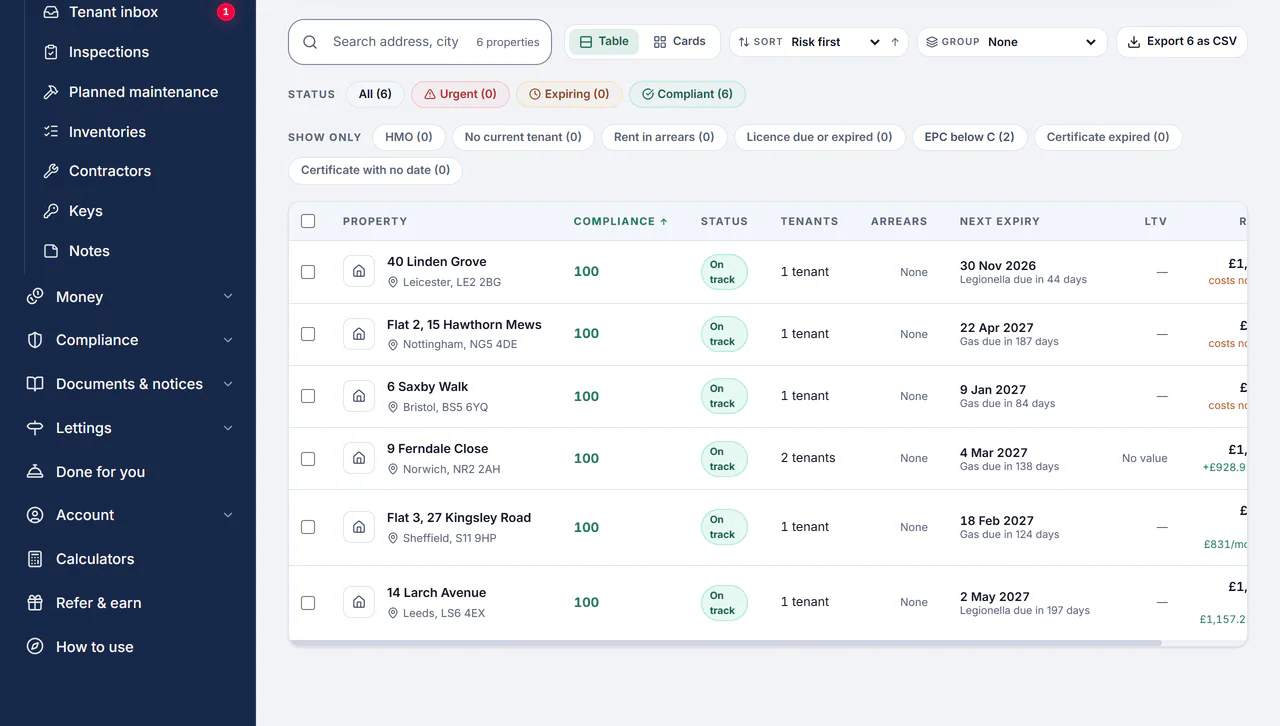Tick checkbox for Flat 2, 15 Hawthorn Mews
Image resolution: width=1280 pixels, height=726 pixels.
pyautogui.click(x=308, y=334)
